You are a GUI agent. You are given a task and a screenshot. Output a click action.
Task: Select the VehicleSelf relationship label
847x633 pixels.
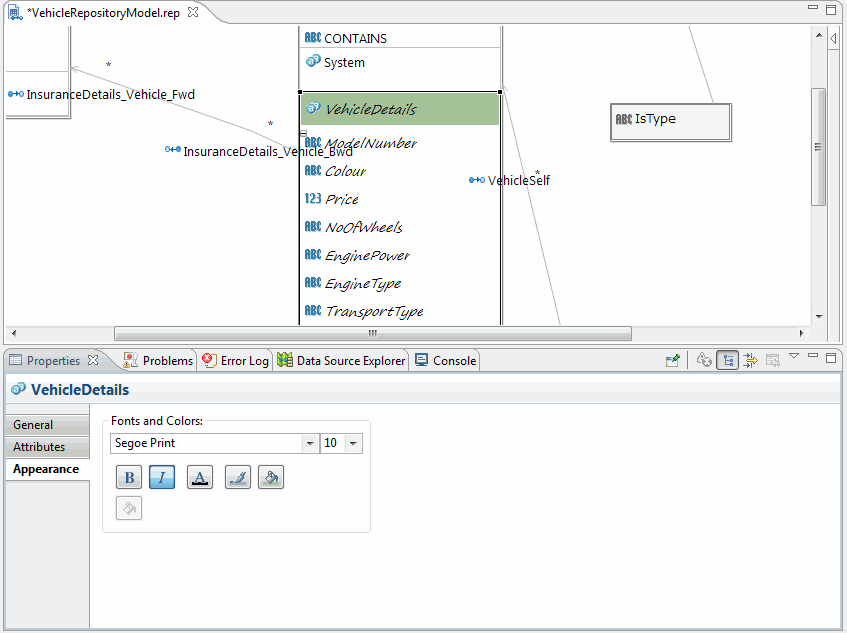(519, 180)
